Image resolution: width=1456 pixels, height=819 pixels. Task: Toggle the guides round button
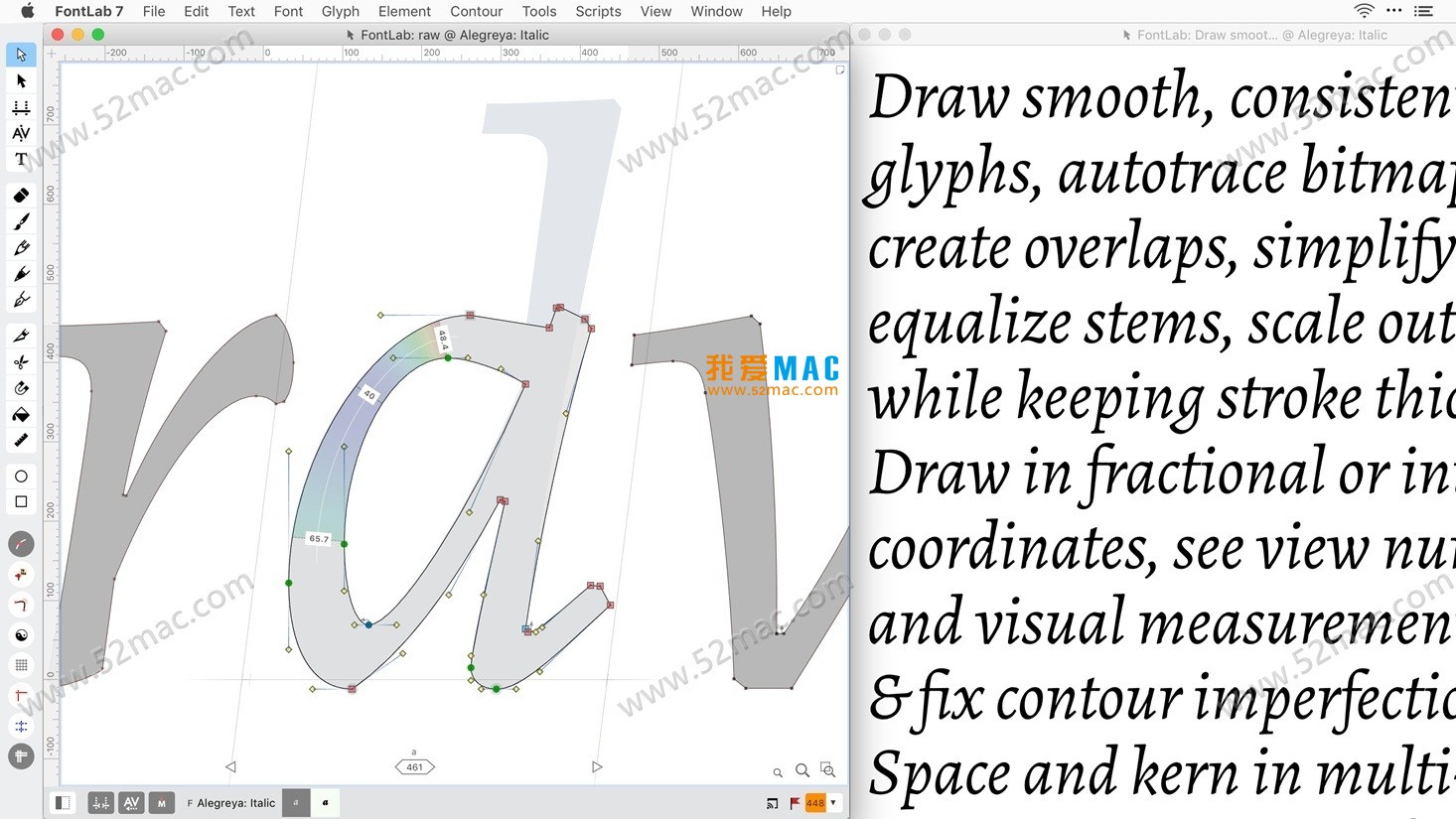(21, 696)
